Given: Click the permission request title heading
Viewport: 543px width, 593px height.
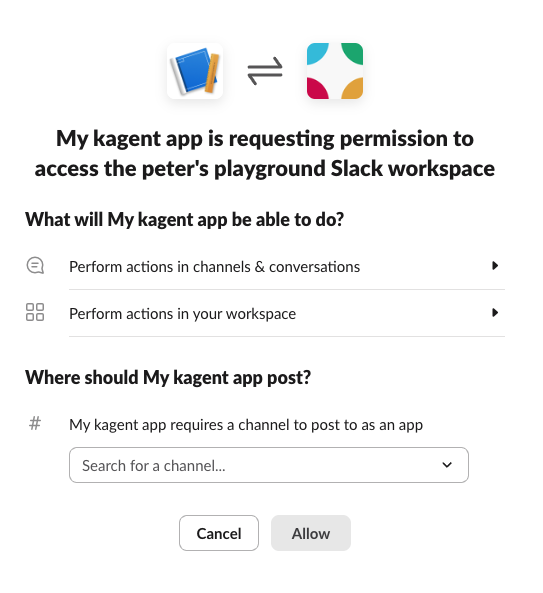Looking at the screenshot, I should tap(265, 153).
